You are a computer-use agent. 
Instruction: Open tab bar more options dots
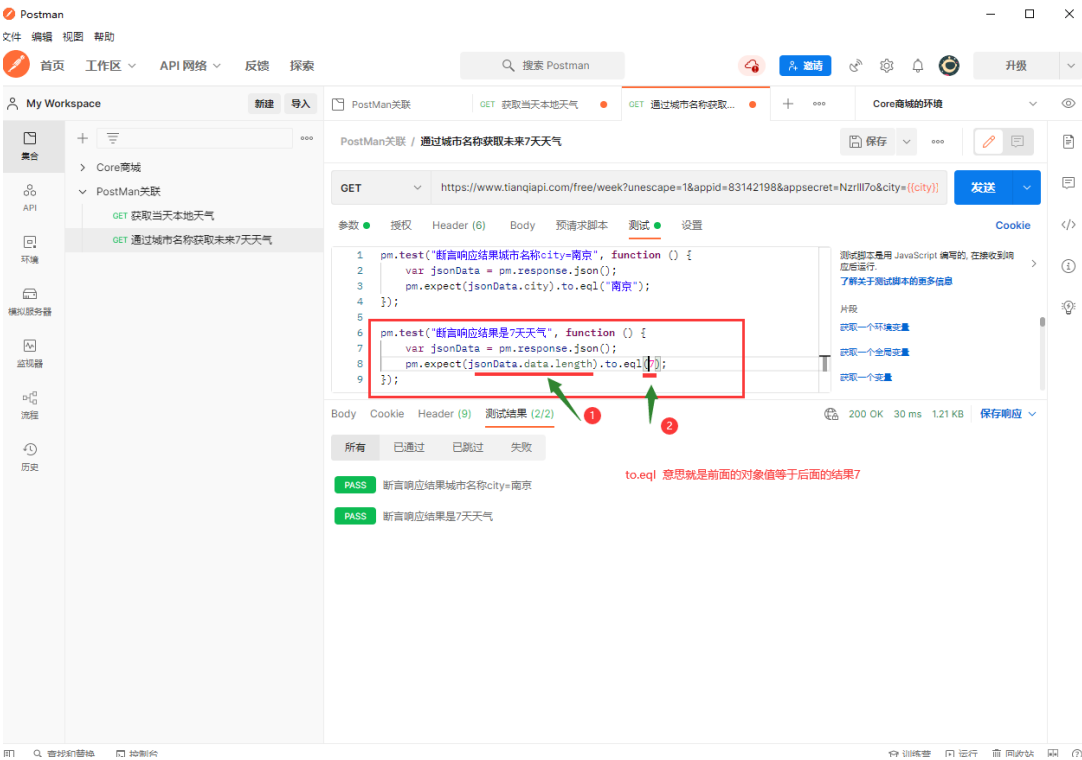point(819,104)
